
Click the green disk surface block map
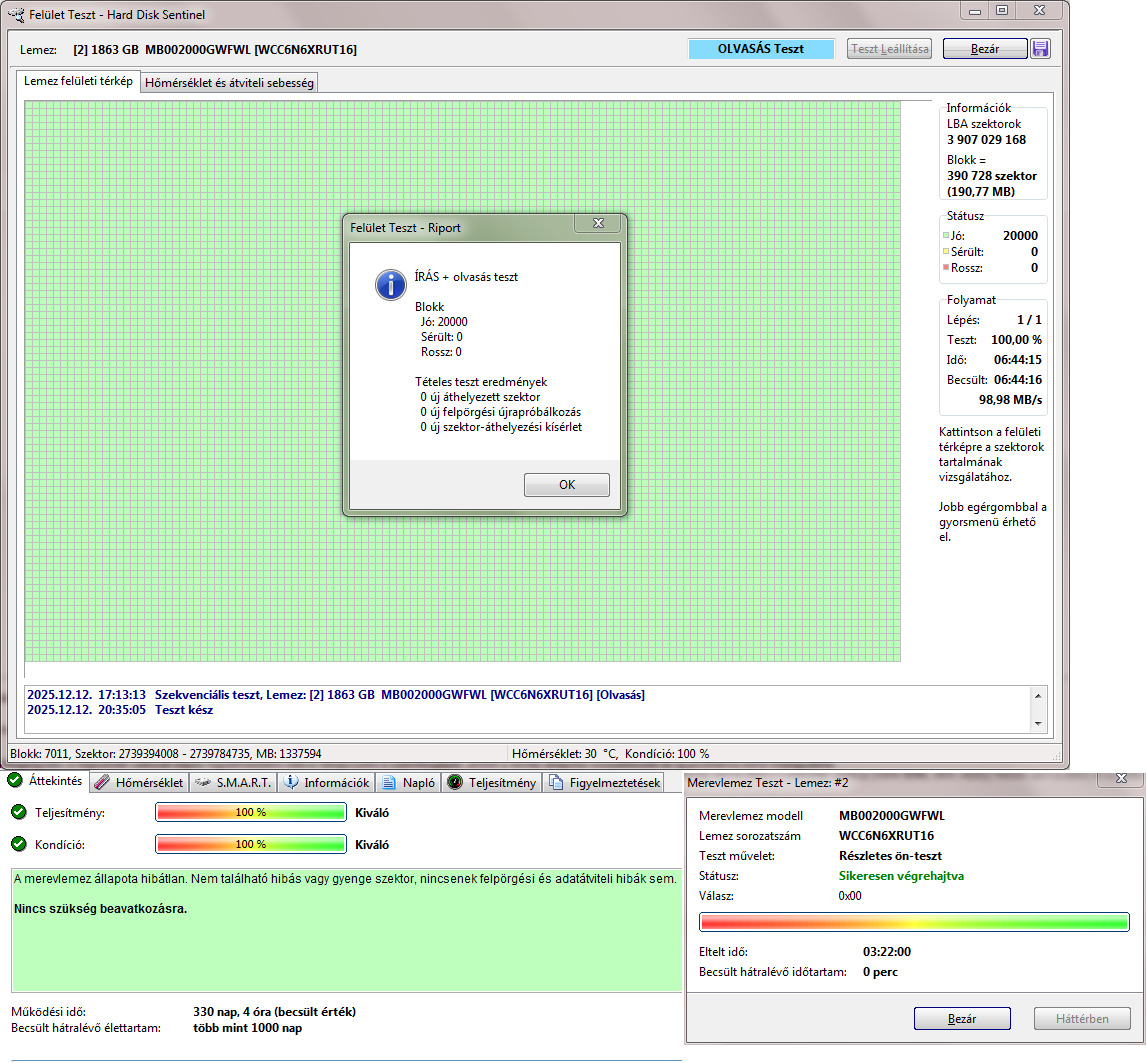coord(462,381)
